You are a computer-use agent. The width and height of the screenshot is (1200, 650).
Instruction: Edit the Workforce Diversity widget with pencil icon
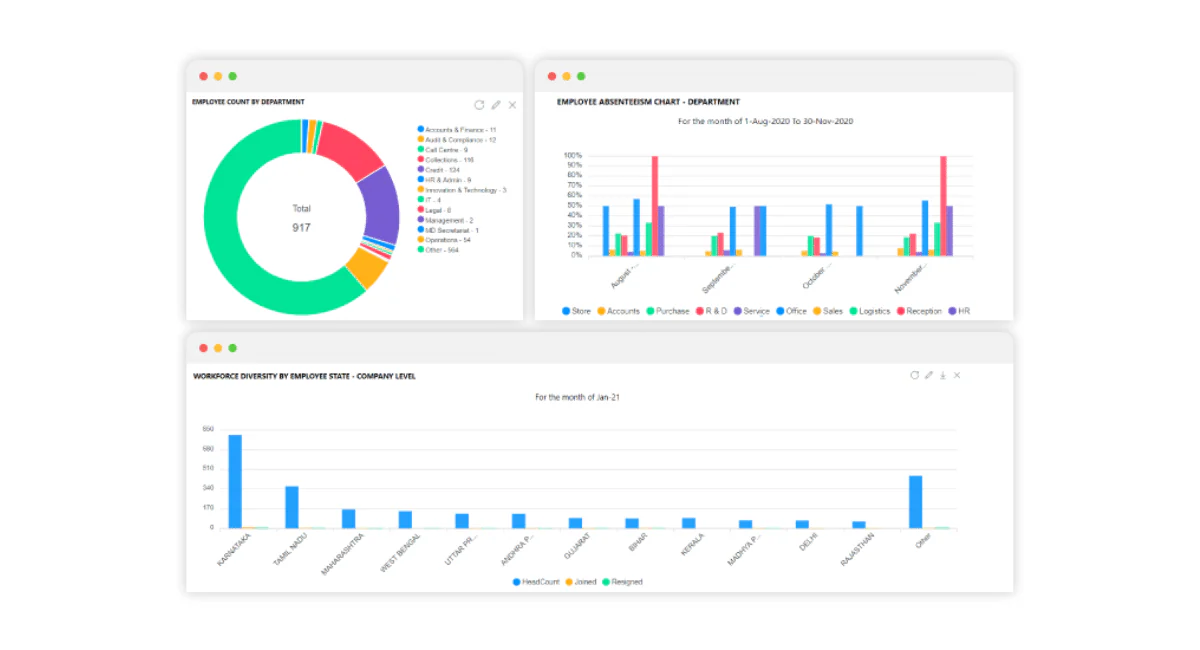pos(929,375)
